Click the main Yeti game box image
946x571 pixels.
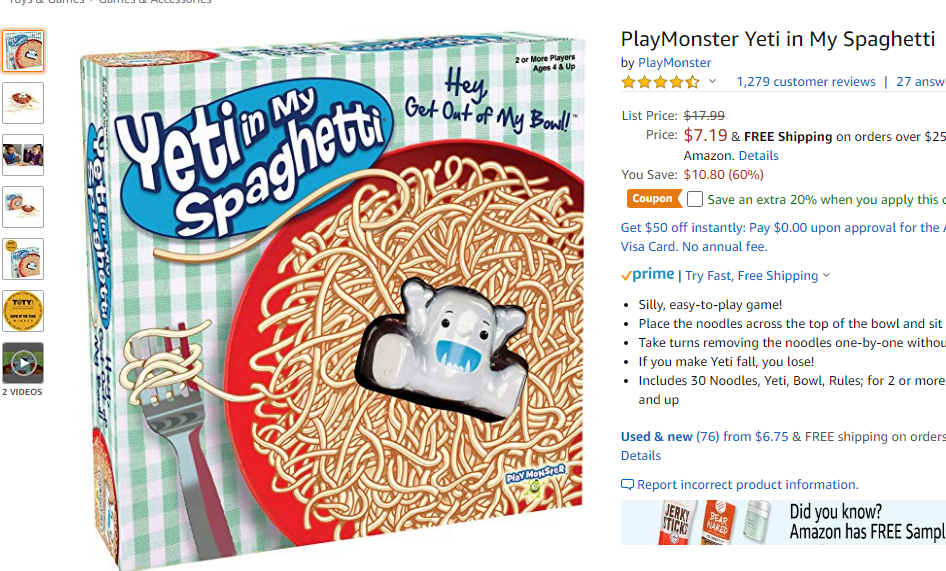tap(332, 300)
